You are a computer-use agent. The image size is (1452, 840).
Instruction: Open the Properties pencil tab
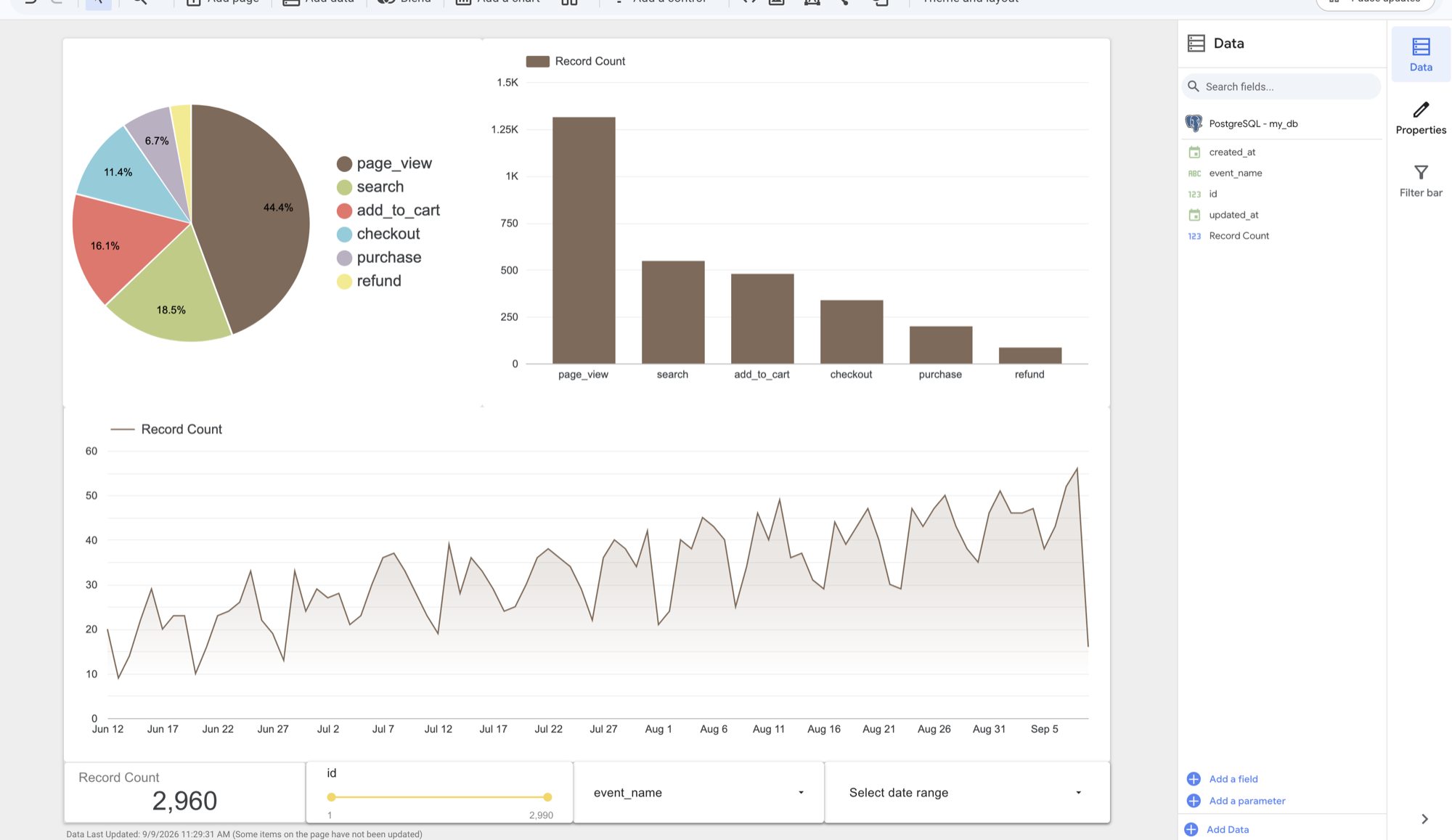pyautogui.click(x=1421, y=118)
